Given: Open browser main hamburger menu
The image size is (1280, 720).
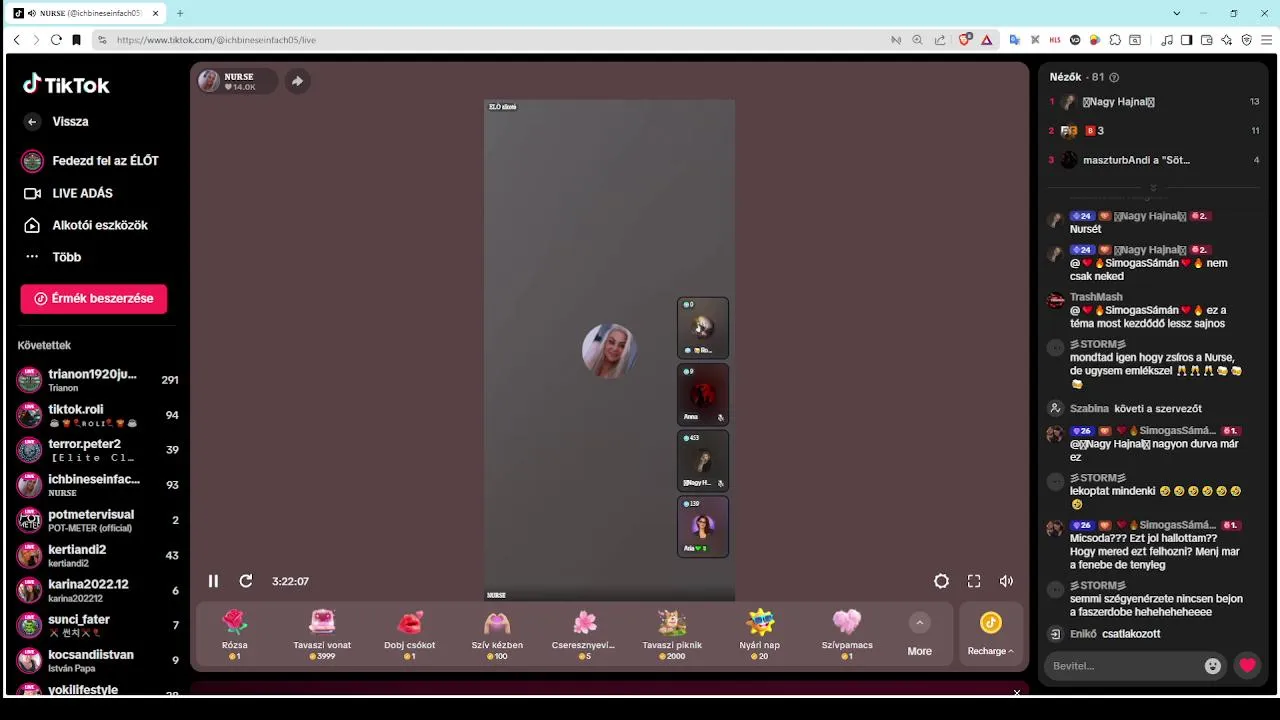Looking at the screenshot, I should pos(1267,40).
